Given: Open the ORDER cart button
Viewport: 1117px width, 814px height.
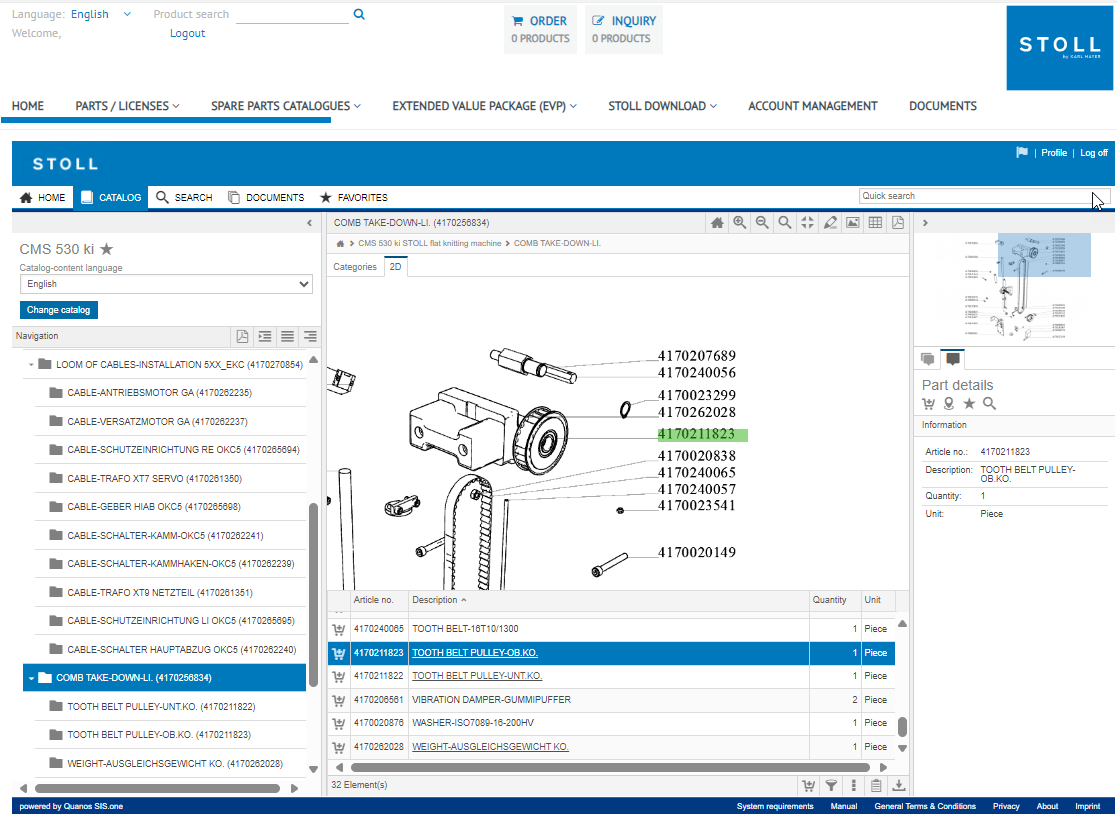Looking at the screenshot, I should [540, 29].
